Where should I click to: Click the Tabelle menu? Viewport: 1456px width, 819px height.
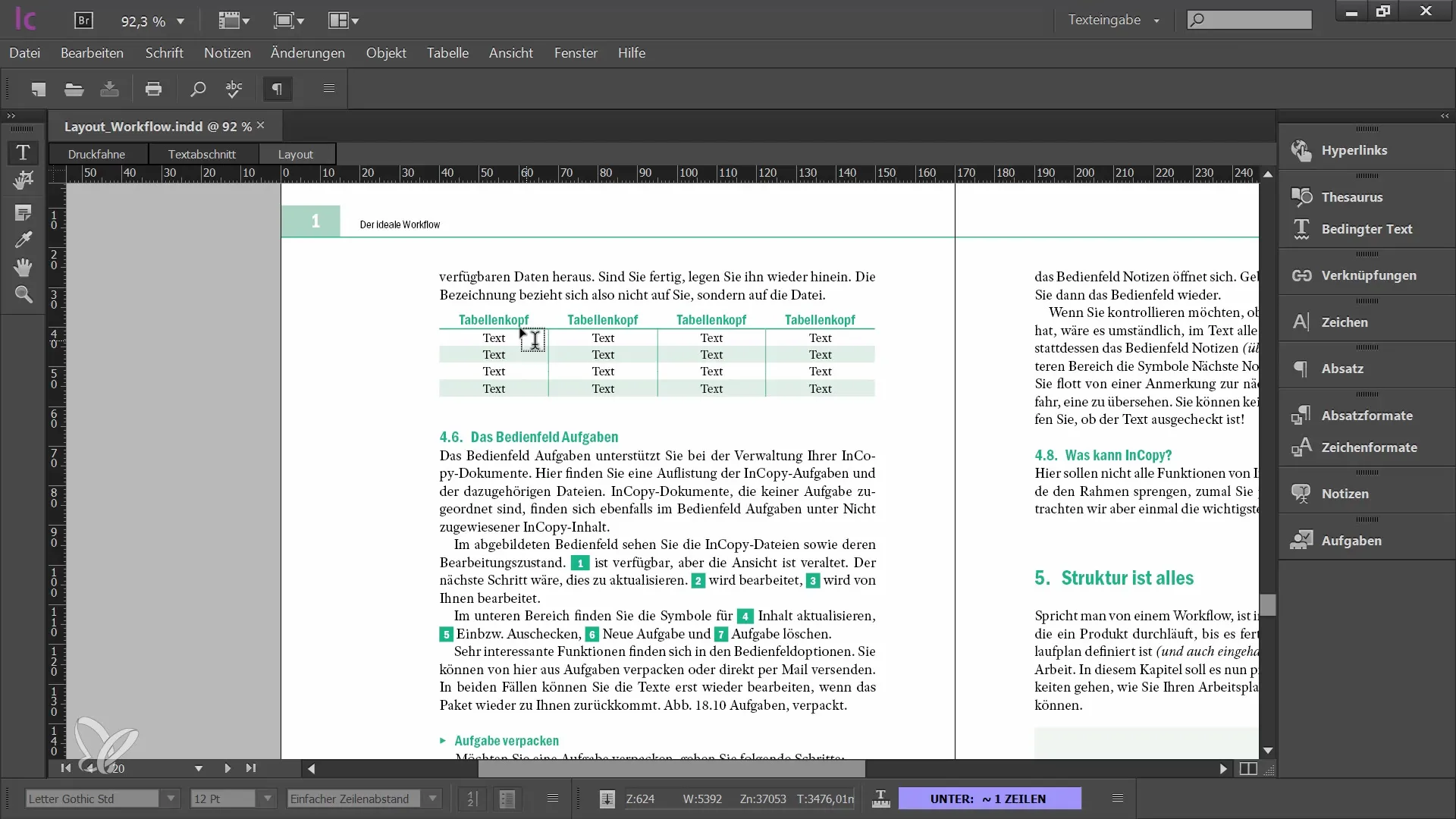pos(448,53)
